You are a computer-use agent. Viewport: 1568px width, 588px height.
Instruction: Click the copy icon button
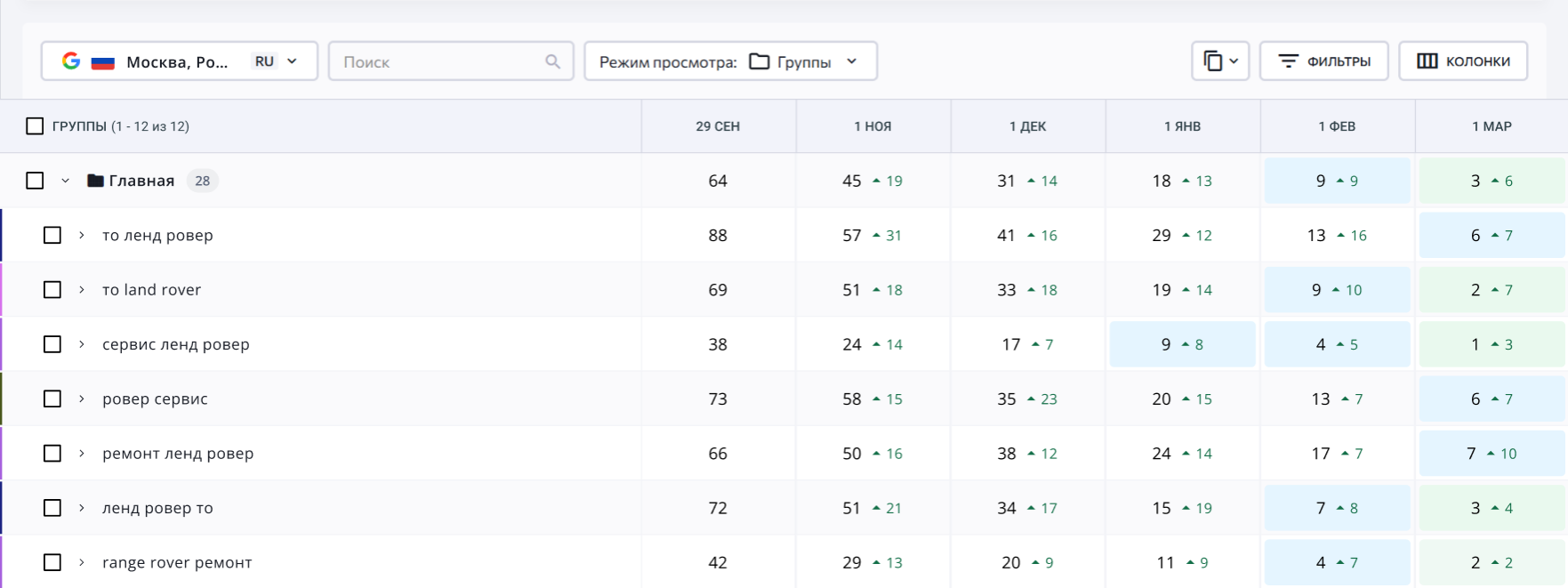click(x=1212, y=61)
